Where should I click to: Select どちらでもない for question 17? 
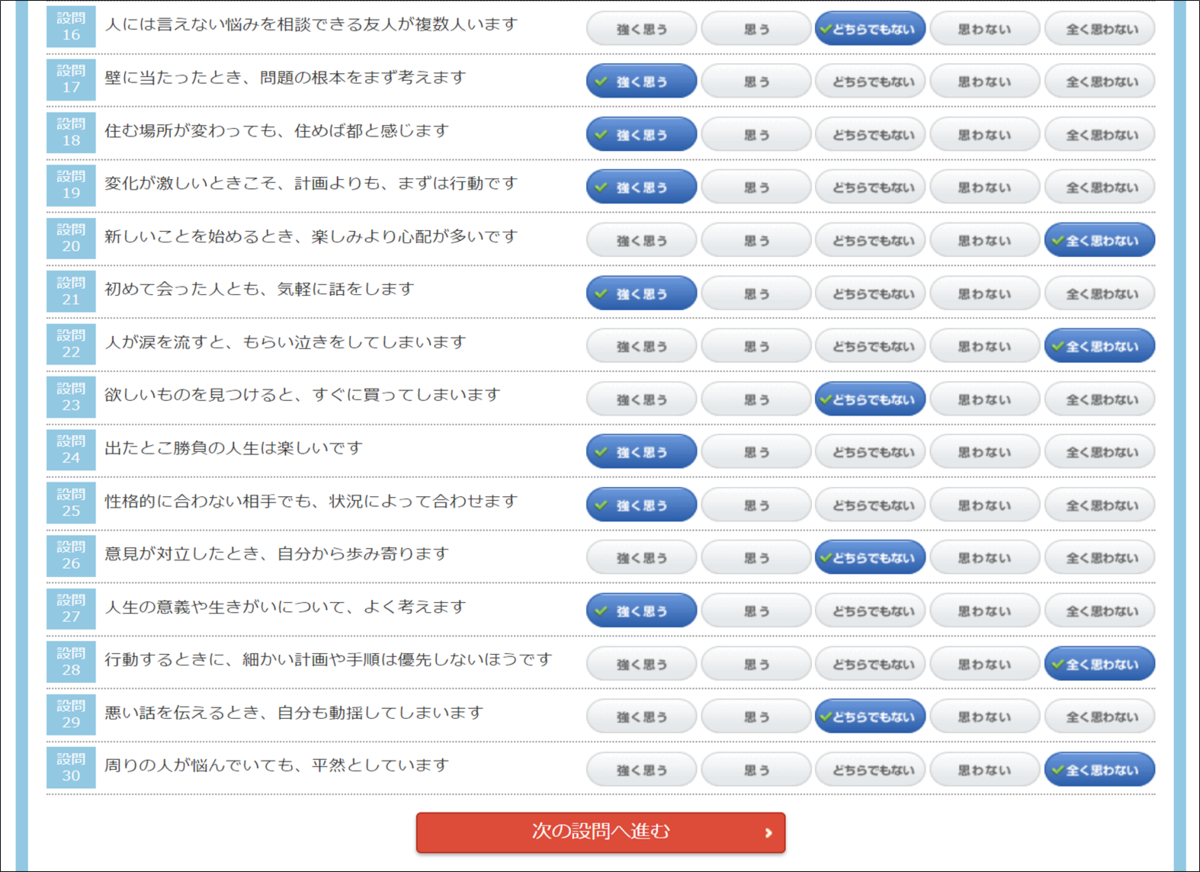[870, 82]
